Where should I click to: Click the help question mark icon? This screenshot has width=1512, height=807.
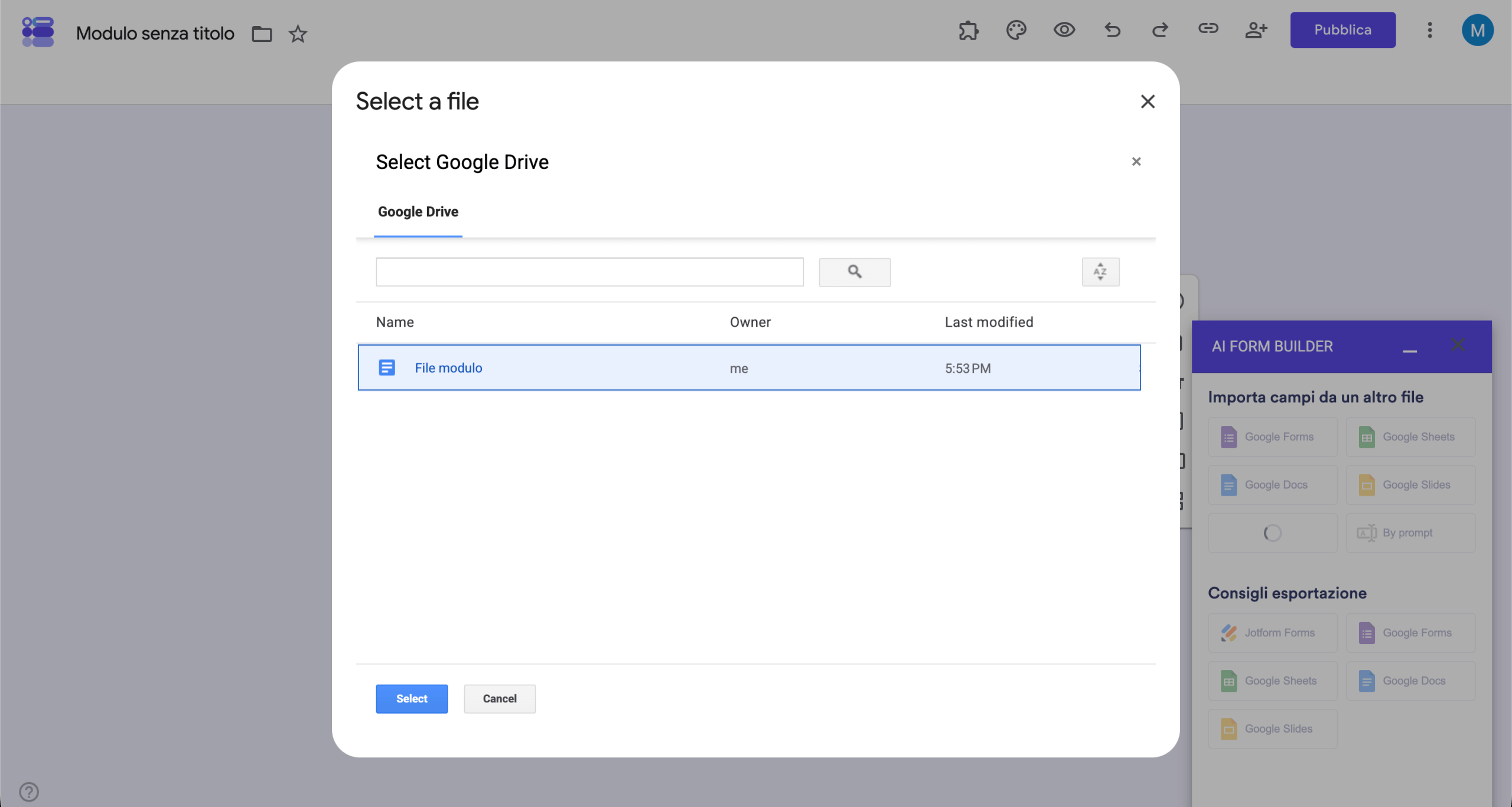tap(29, 792)
